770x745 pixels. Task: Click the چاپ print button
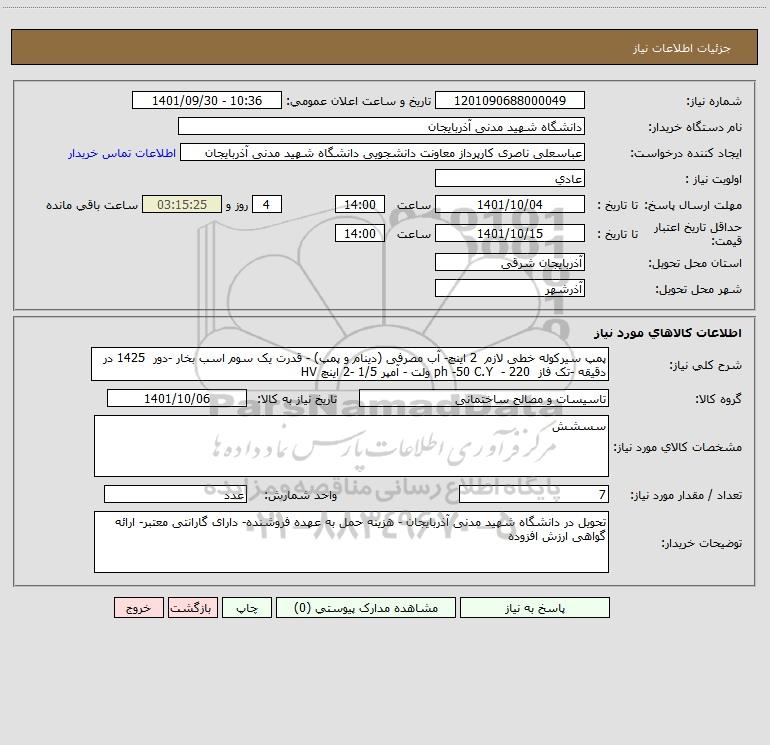pyautogui.click(x=247, y=607)
